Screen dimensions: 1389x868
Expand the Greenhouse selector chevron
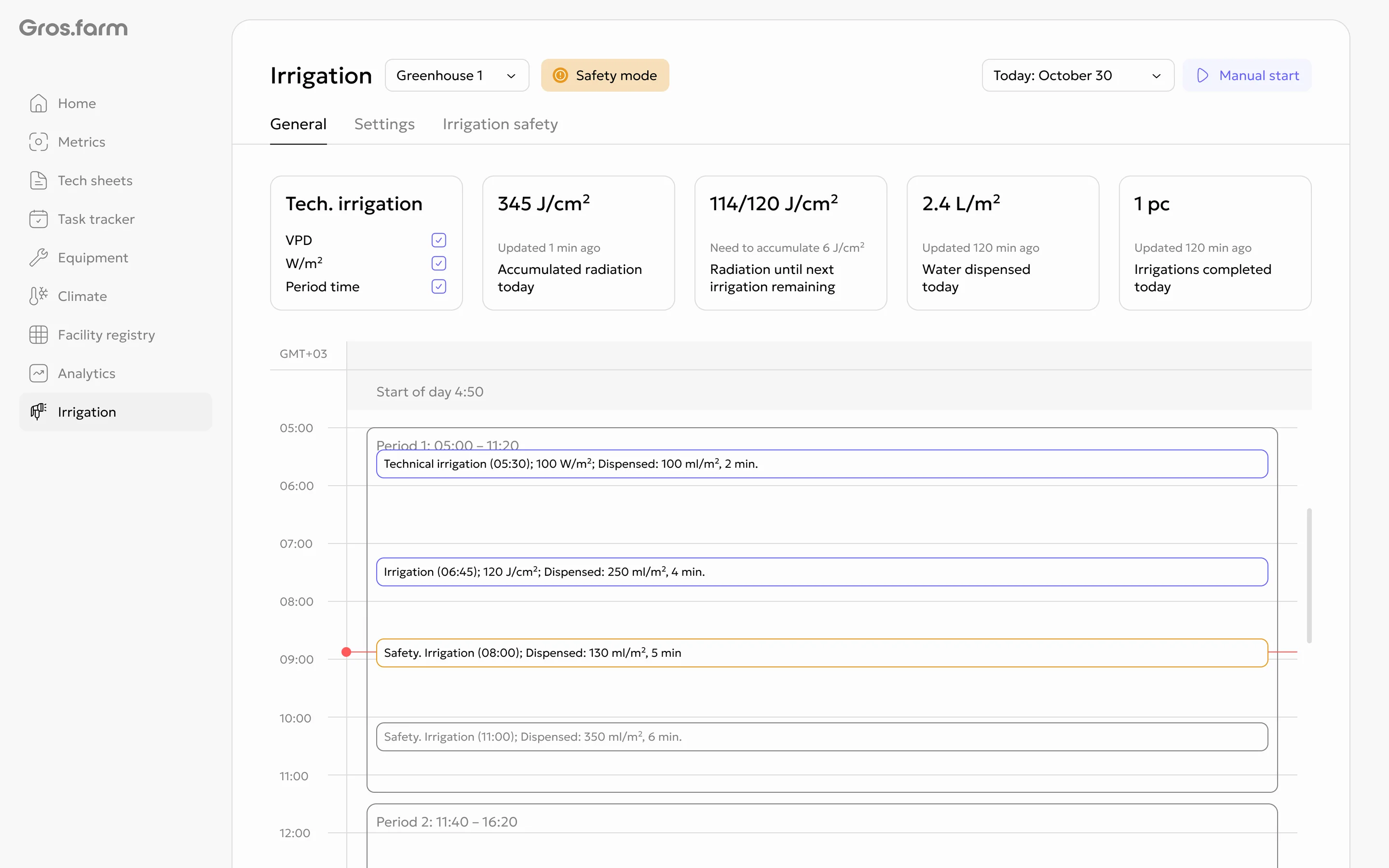511,76
